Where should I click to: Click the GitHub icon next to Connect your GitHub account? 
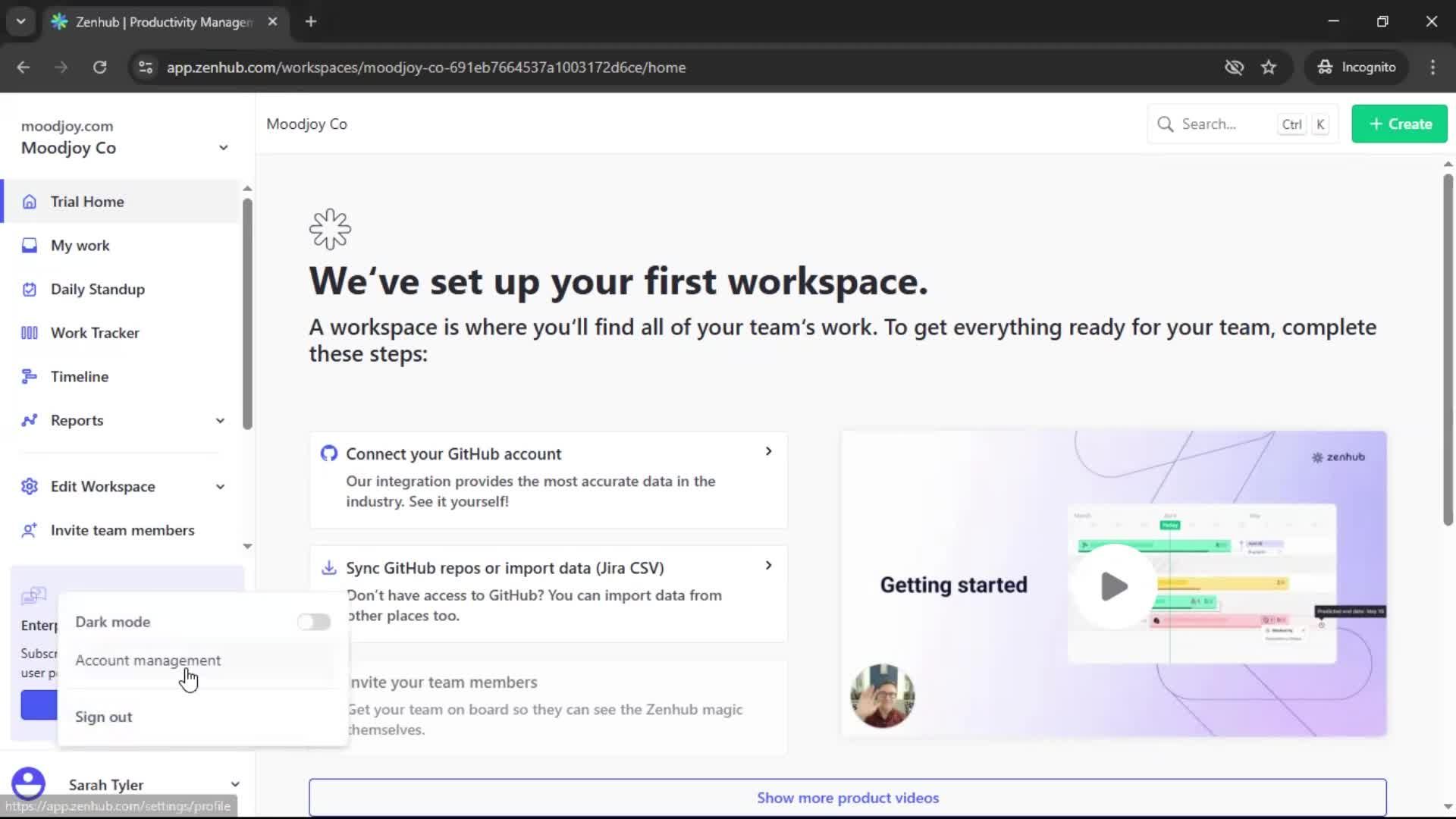click(329, 453)
